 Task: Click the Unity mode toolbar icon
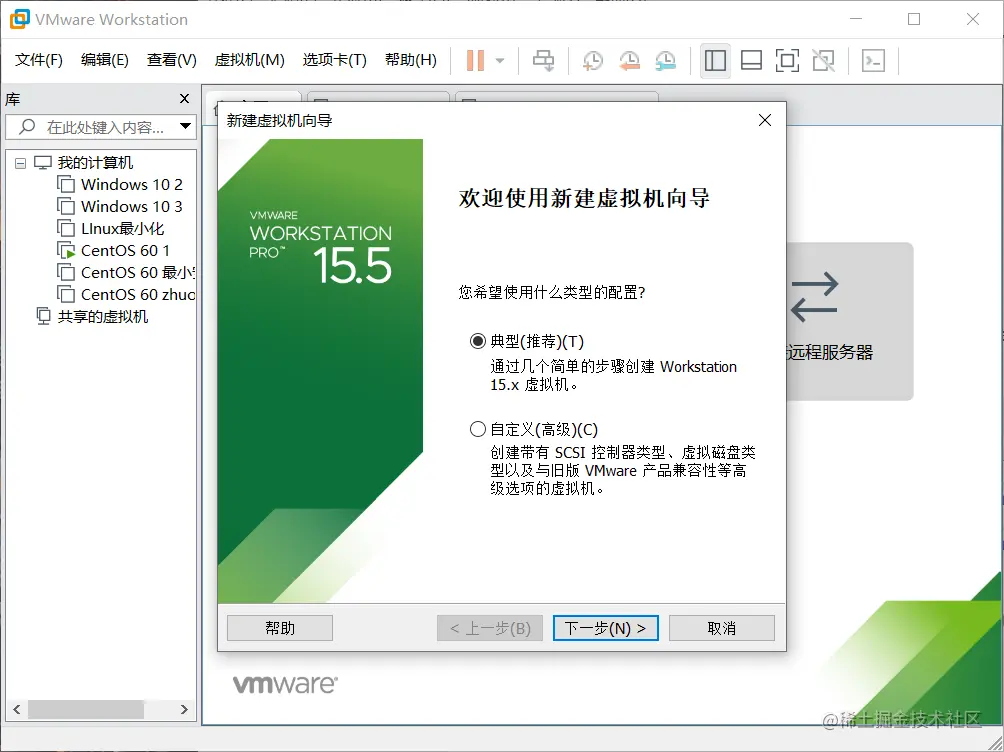point(823,61)
